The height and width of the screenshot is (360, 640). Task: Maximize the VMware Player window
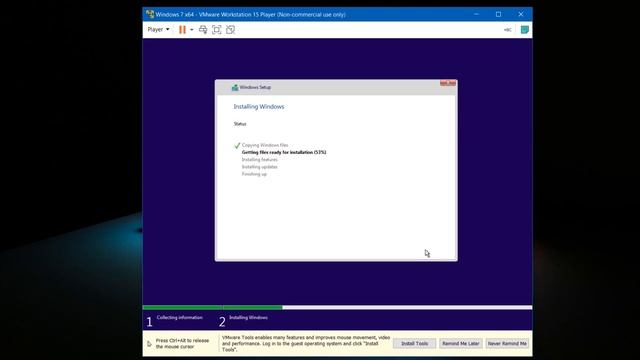click(x=498, y=14)
